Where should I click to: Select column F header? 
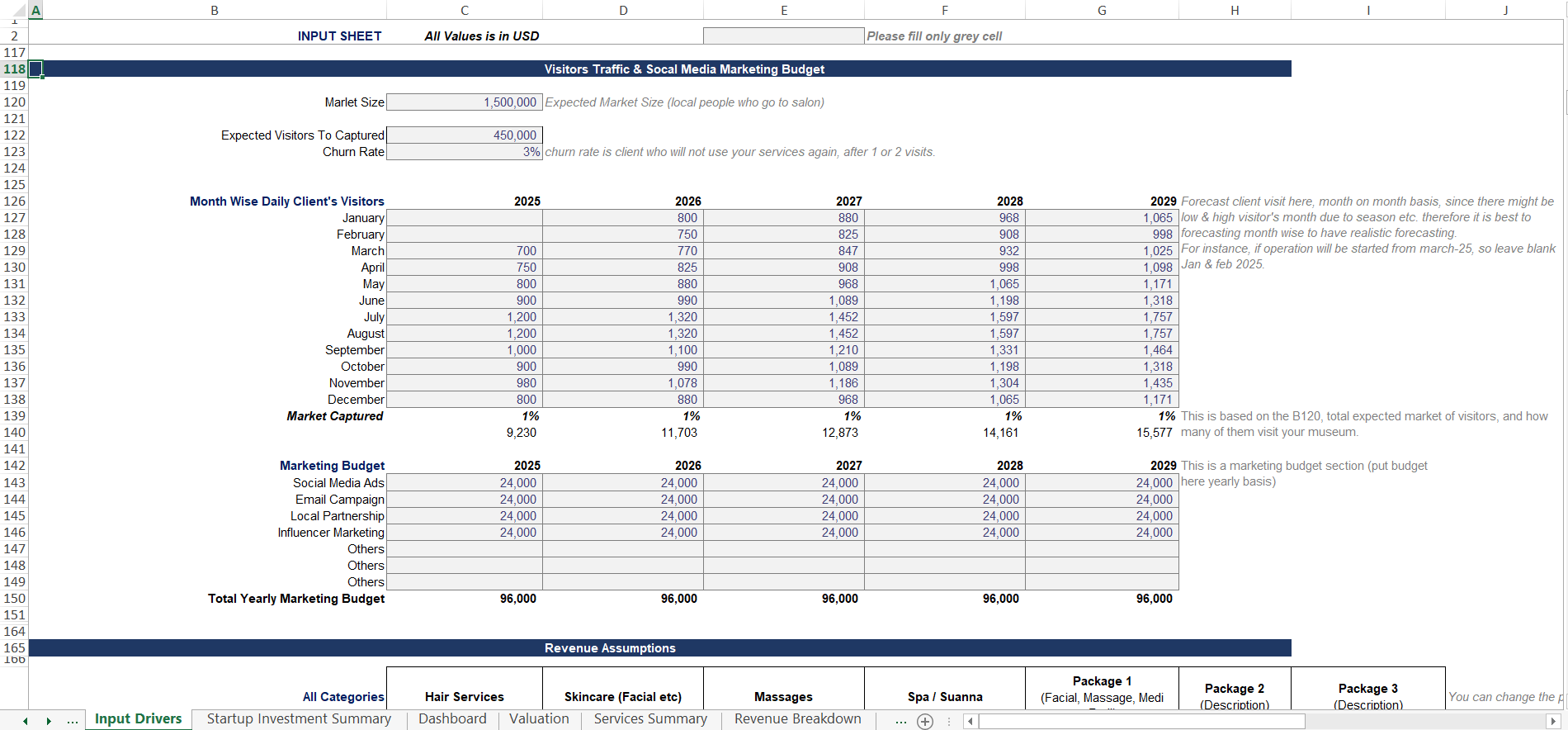point(945,10)
